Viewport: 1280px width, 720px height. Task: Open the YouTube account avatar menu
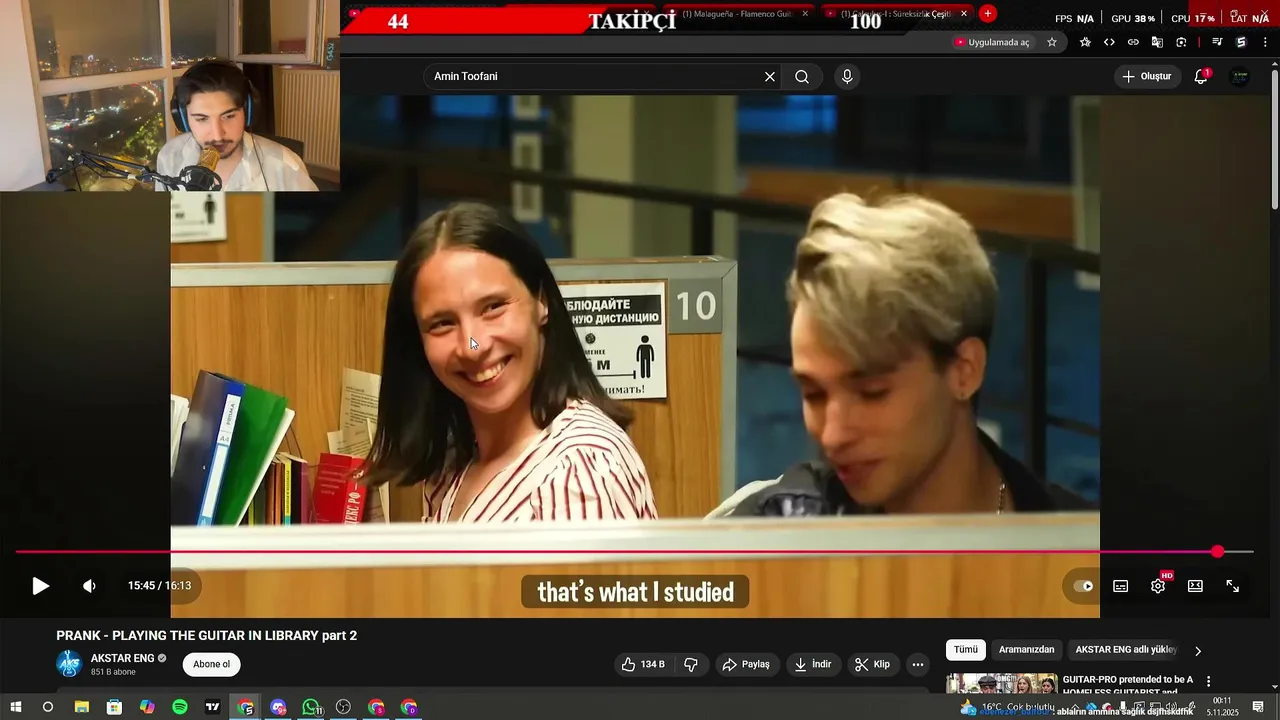coord(1240,77)
